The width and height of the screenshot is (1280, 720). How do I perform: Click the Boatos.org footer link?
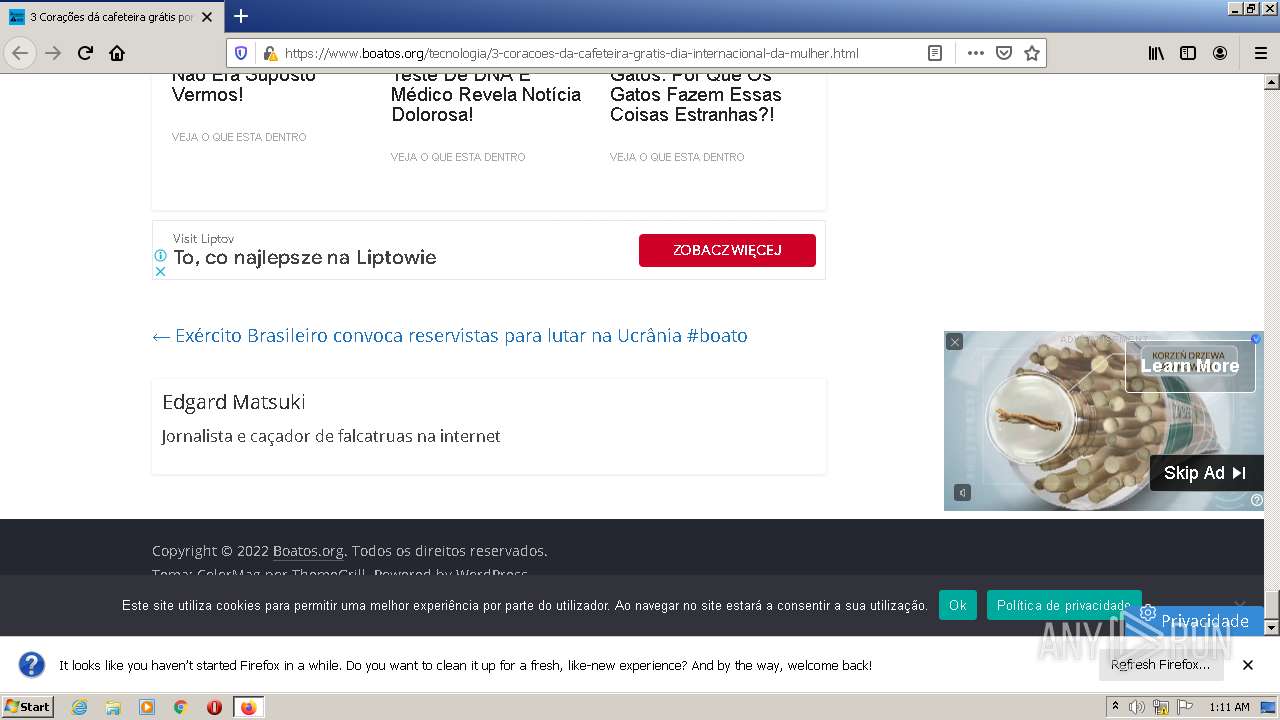[308, 551]
